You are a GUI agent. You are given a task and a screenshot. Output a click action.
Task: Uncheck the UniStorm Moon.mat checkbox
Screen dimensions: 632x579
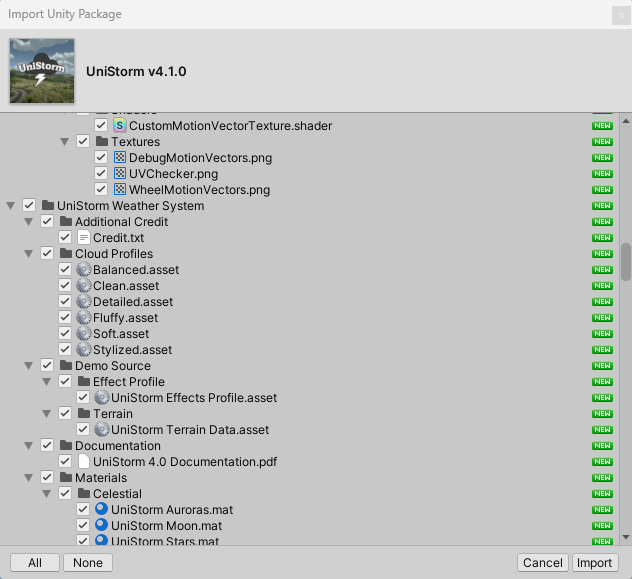pyautogui.click(x=83, y=525)
